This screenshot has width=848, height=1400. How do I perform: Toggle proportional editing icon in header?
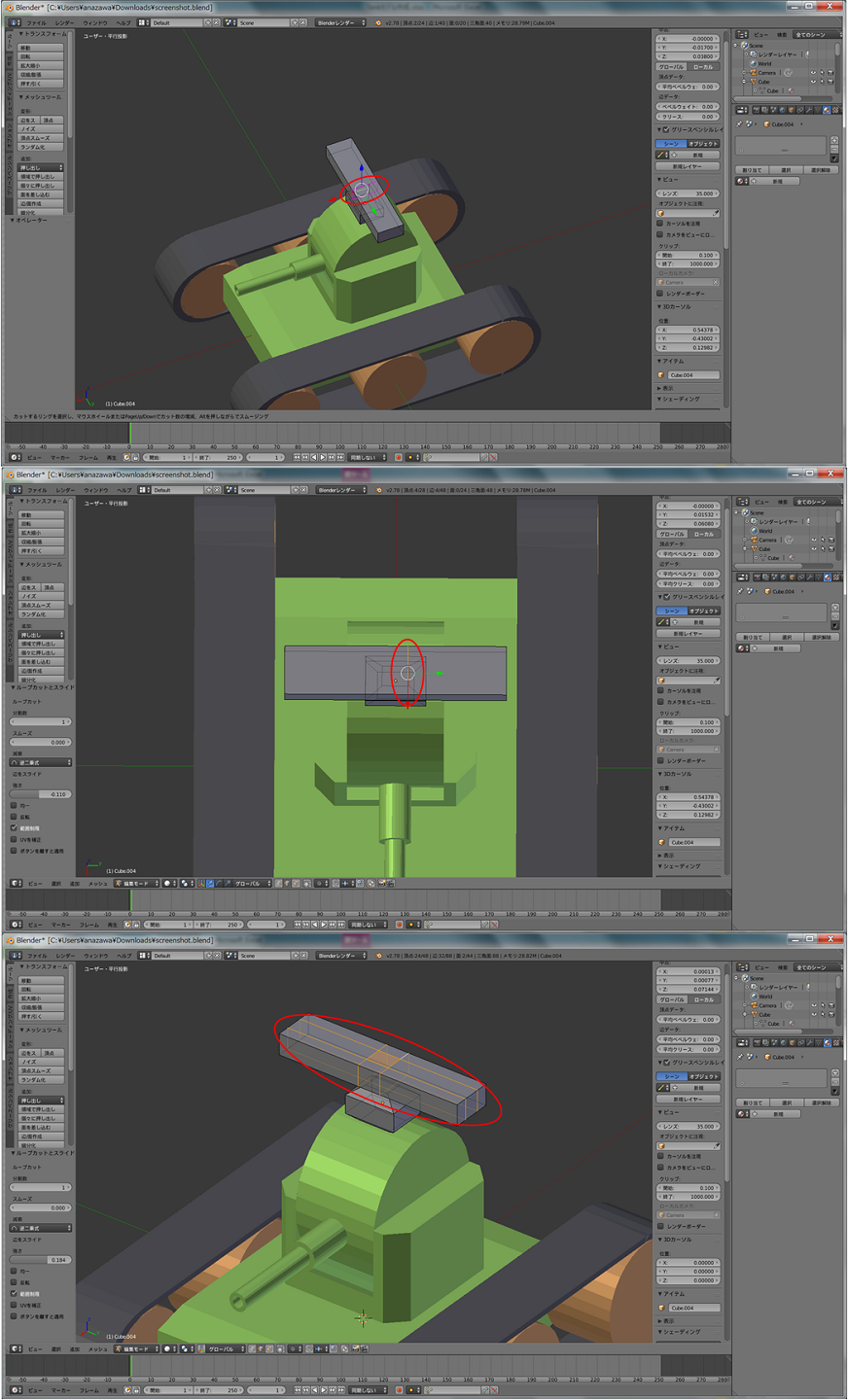pyautogui.click(x=319, y=884)
